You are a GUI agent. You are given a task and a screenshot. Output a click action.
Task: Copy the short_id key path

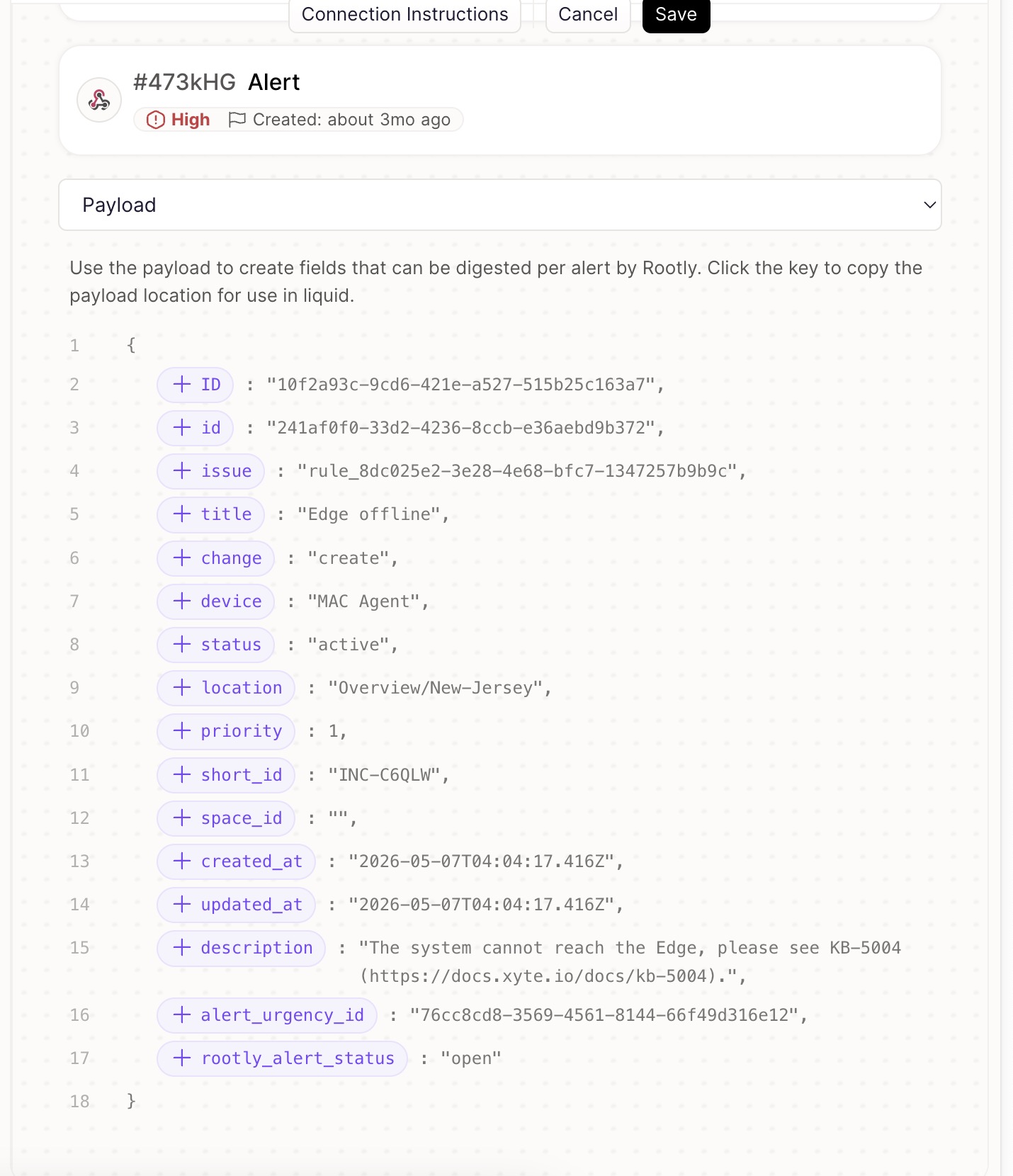click(226, 774)
